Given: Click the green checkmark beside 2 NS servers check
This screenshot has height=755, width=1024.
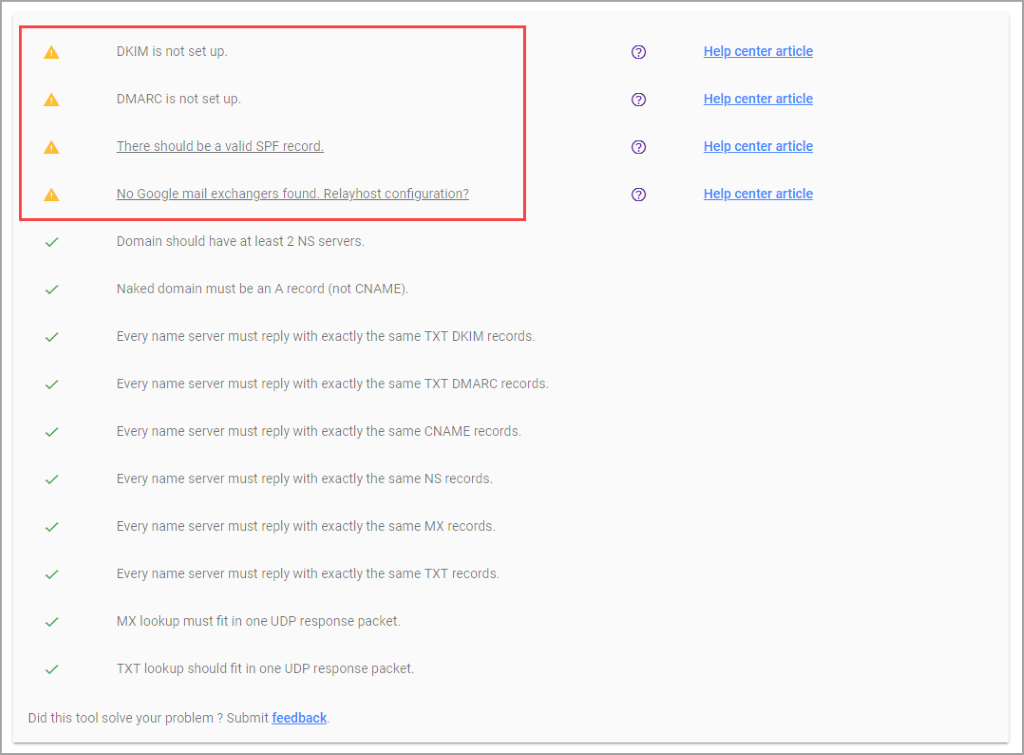Looking at the screenshot, I should 52,242.
